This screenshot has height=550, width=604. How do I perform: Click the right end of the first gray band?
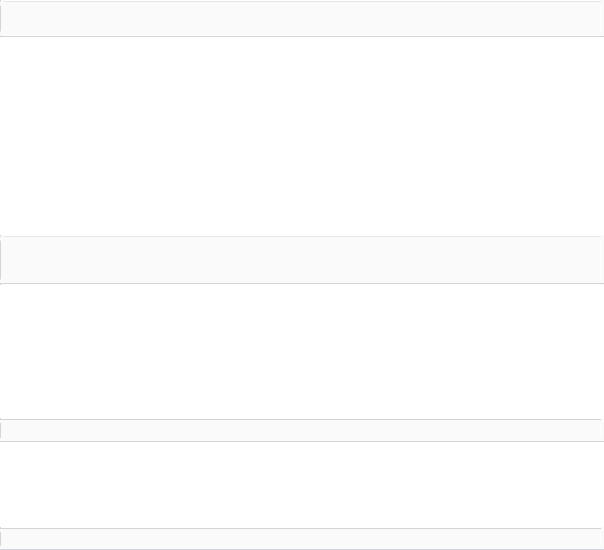click(x=602, y=19)
